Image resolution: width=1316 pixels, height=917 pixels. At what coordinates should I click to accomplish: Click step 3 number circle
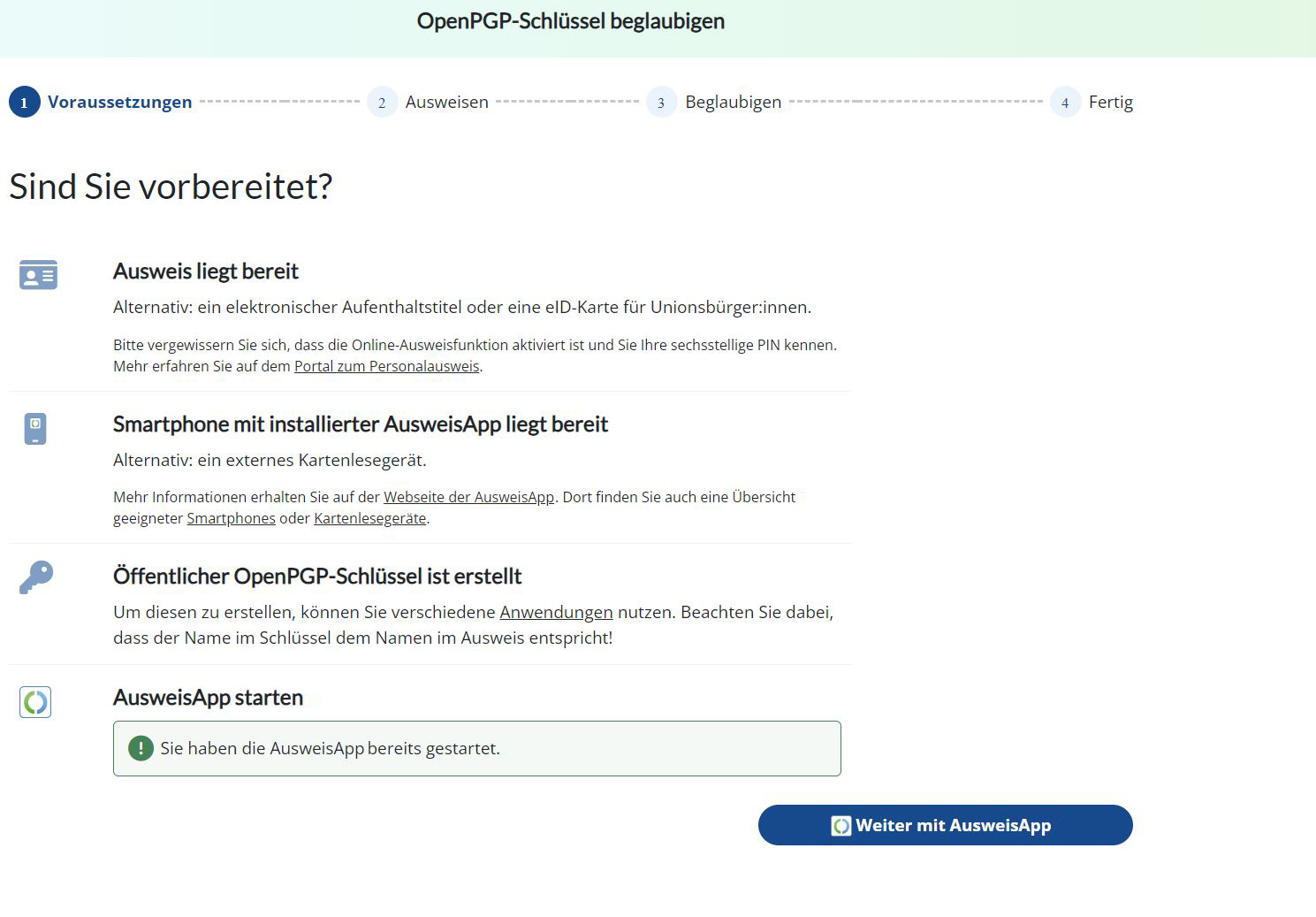661,102
